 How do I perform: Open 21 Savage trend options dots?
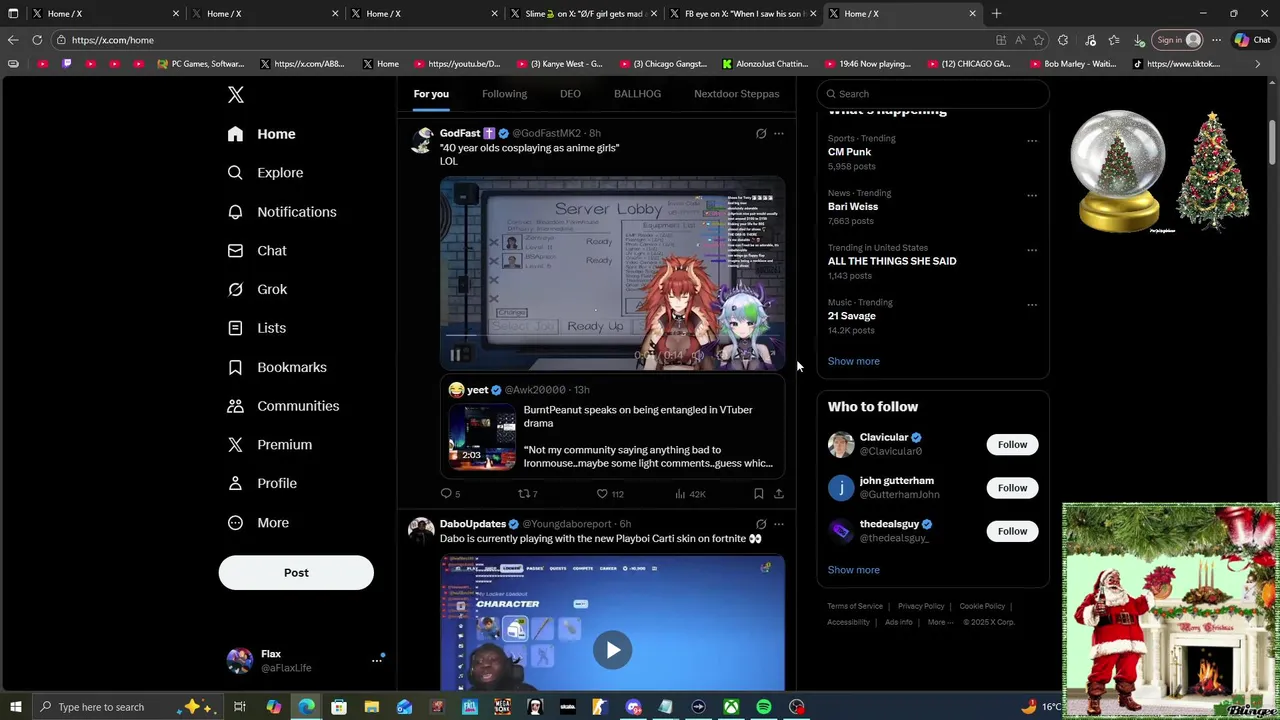pos(1032,305)
